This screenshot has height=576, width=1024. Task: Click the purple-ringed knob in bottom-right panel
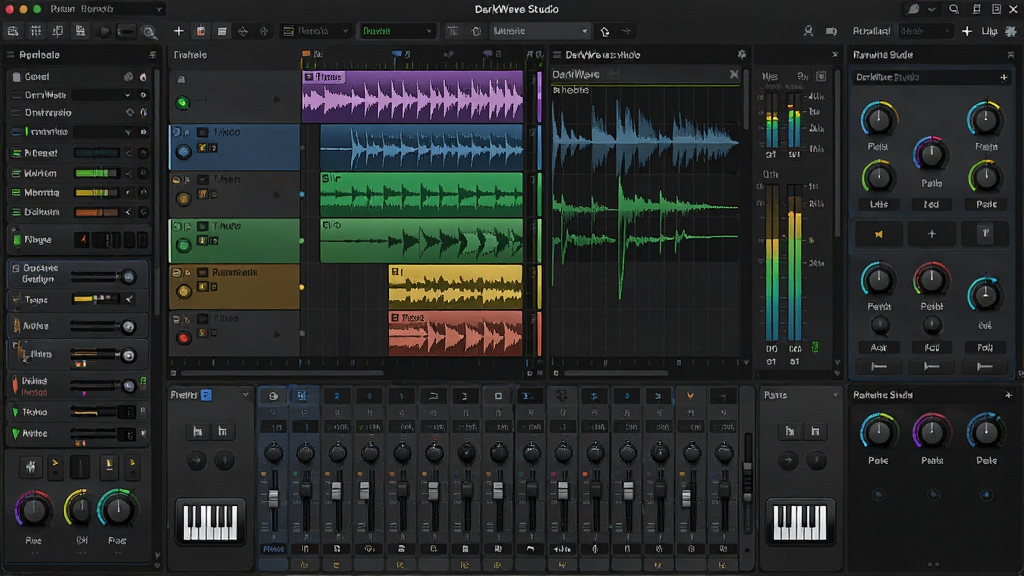point(932,432)
